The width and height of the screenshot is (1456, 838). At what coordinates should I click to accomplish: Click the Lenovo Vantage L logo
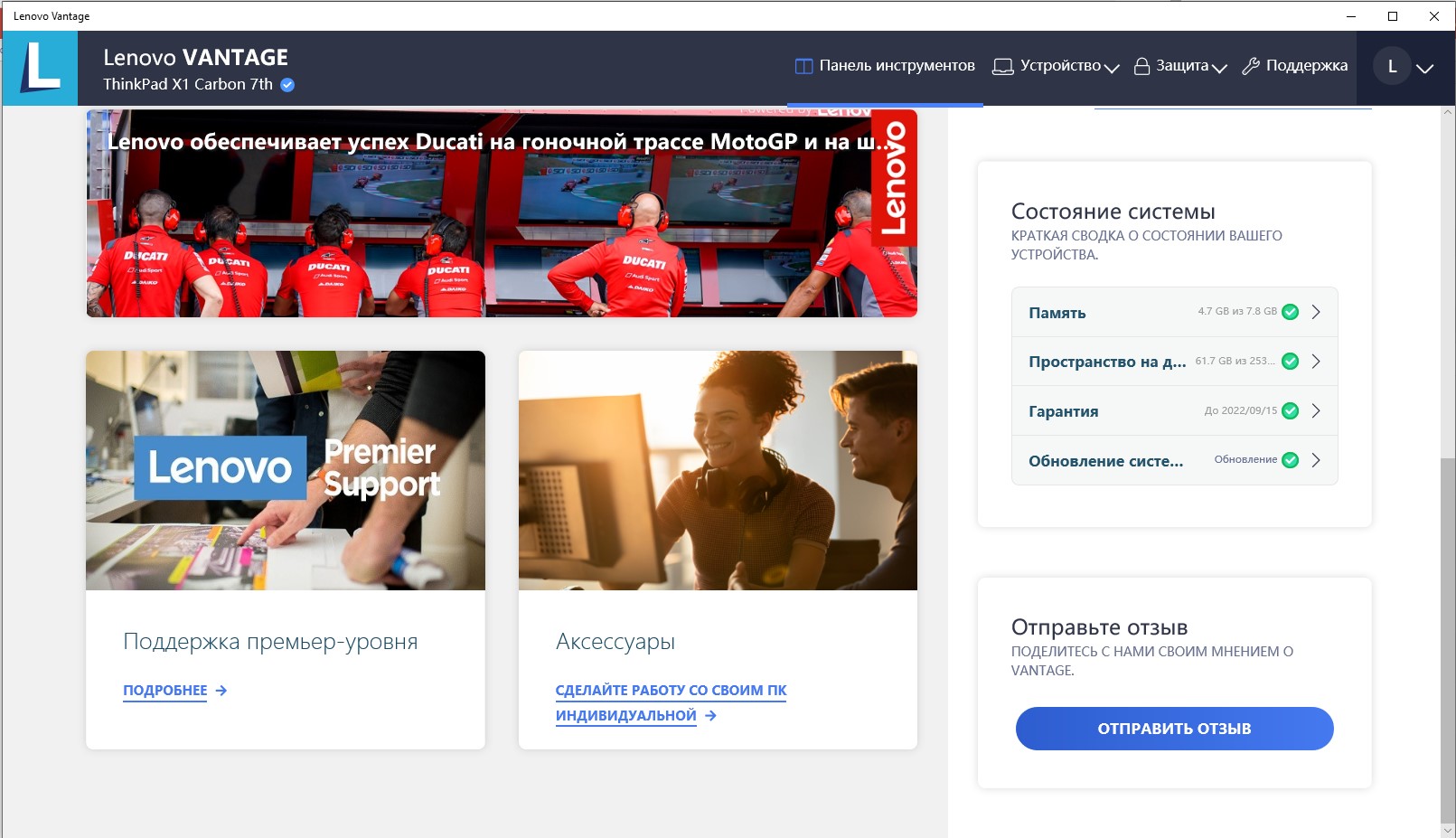click(x=40, y=68)
